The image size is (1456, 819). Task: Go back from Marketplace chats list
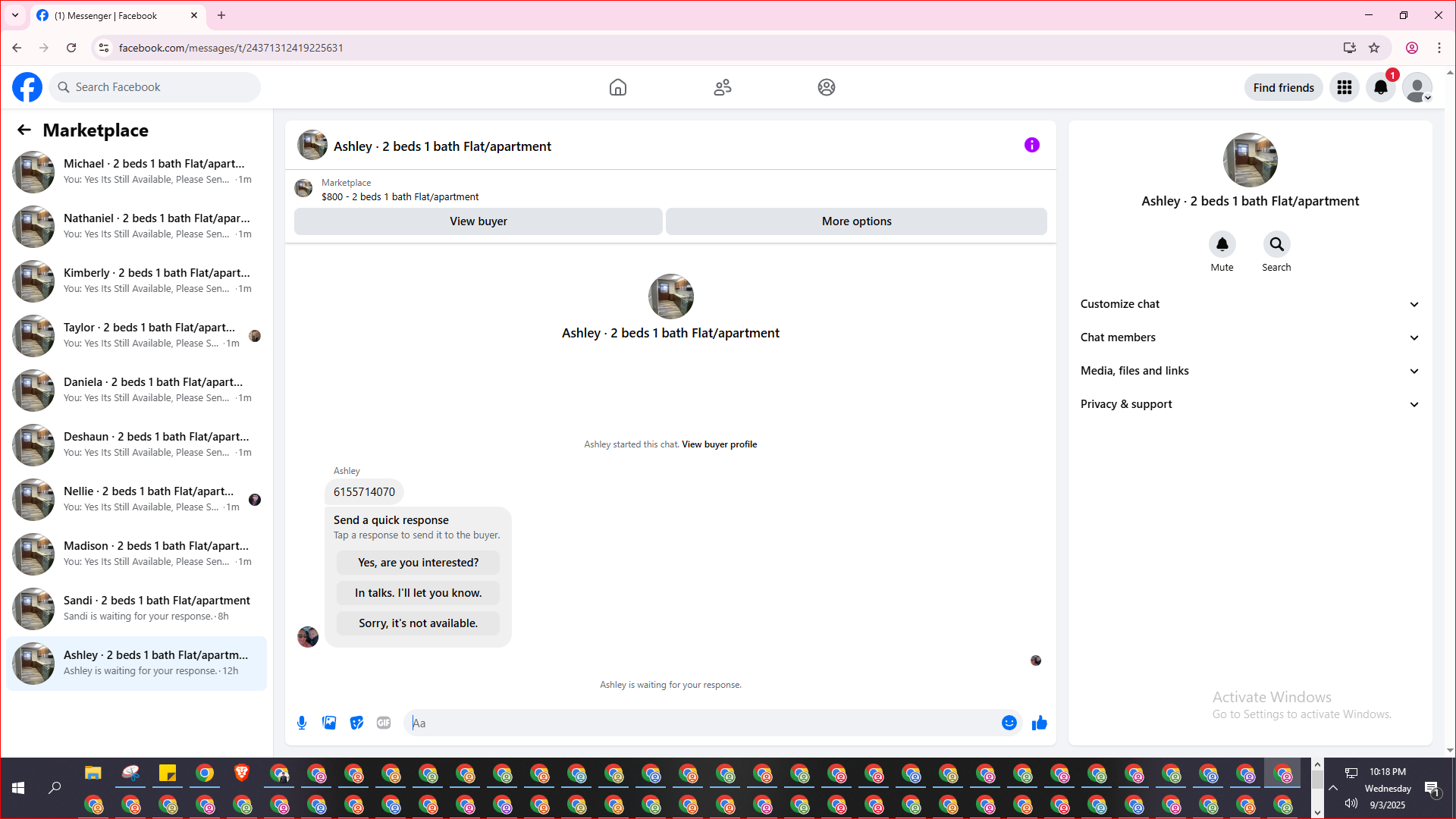click(x=24, y=130)
